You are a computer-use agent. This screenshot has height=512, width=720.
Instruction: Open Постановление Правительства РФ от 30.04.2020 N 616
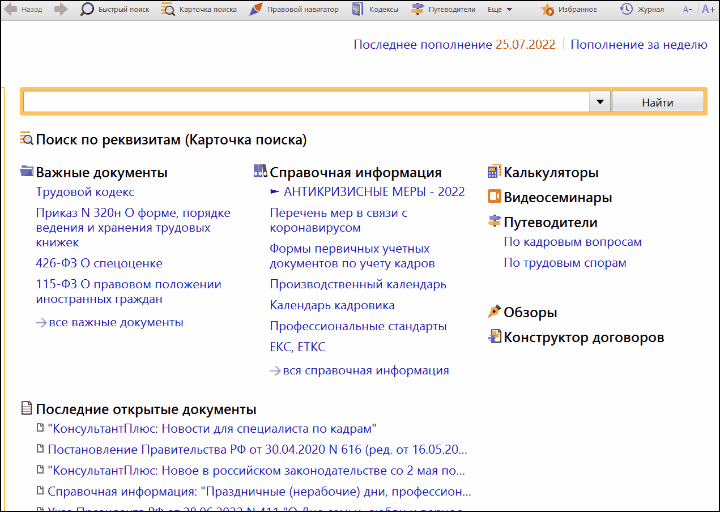pyautogui.click(x=257, y=450)
